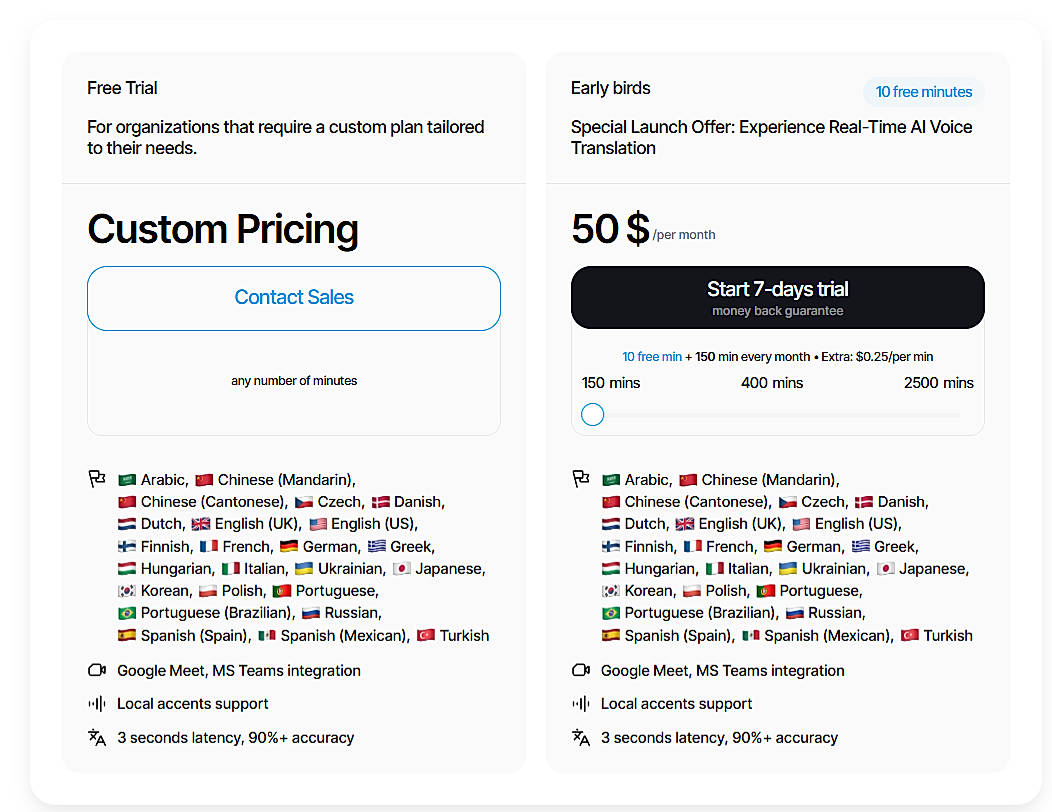Click the video camera icon beside Google Meet integration
1052x812 pixels.
point(96,670)
